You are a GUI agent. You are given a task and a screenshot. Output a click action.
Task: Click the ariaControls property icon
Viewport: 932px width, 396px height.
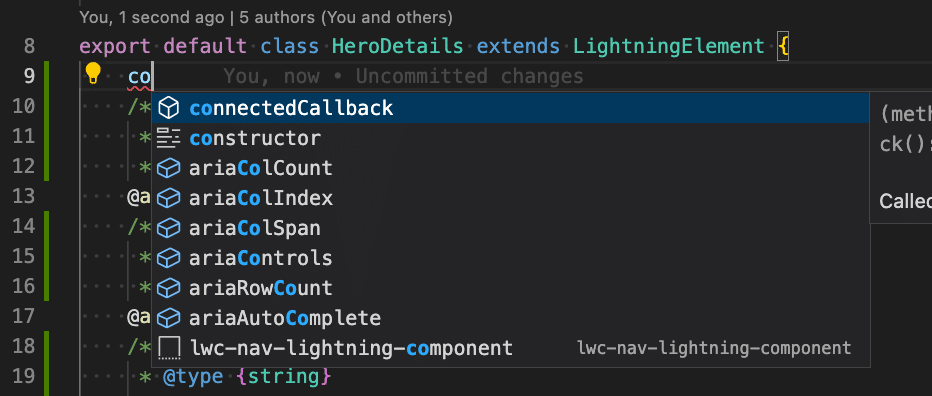click(x=169, y=258)
